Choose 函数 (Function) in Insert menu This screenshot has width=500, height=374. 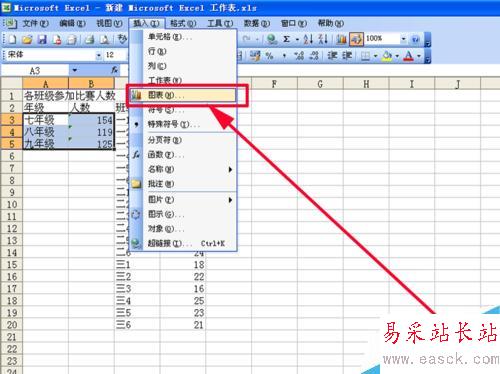pyautogui.click(x=182, y=155)
